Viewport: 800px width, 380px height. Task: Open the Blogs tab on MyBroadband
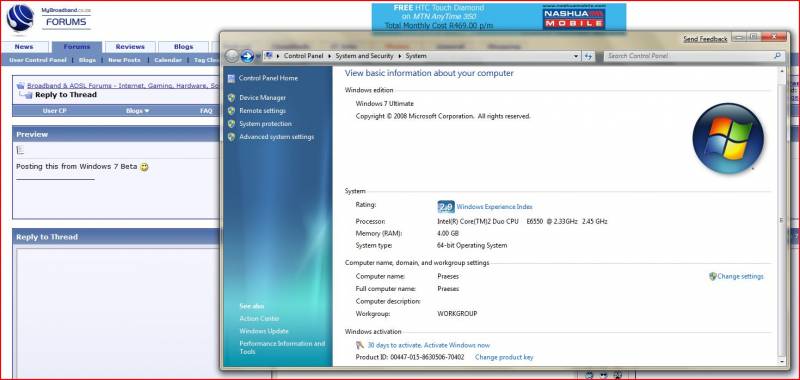pos(183,46)
